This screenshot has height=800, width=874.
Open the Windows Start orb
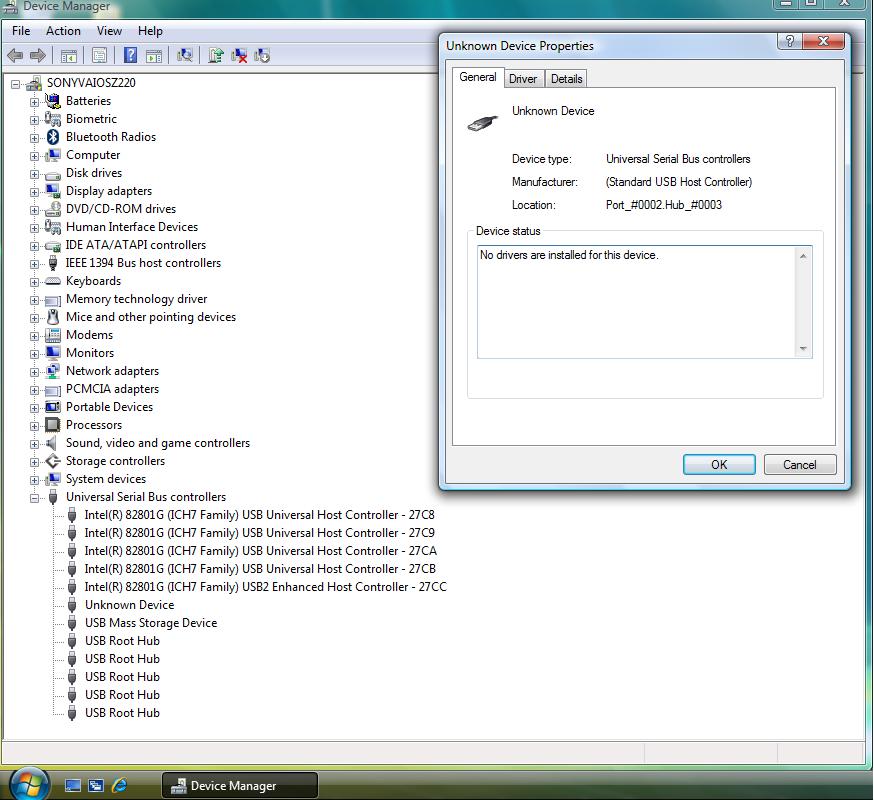click(x=29, y=784)
